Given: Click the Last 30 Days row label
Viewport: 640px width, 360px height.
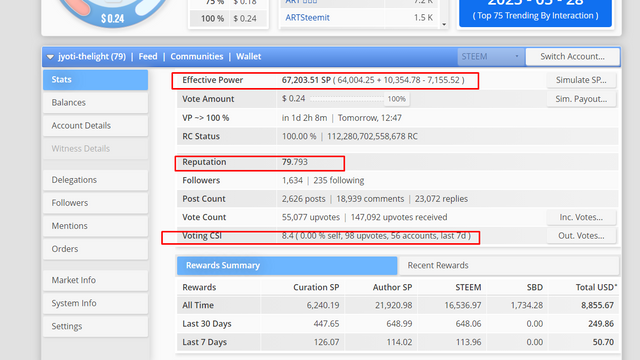Looking at the screenshot, I should 207,324.
